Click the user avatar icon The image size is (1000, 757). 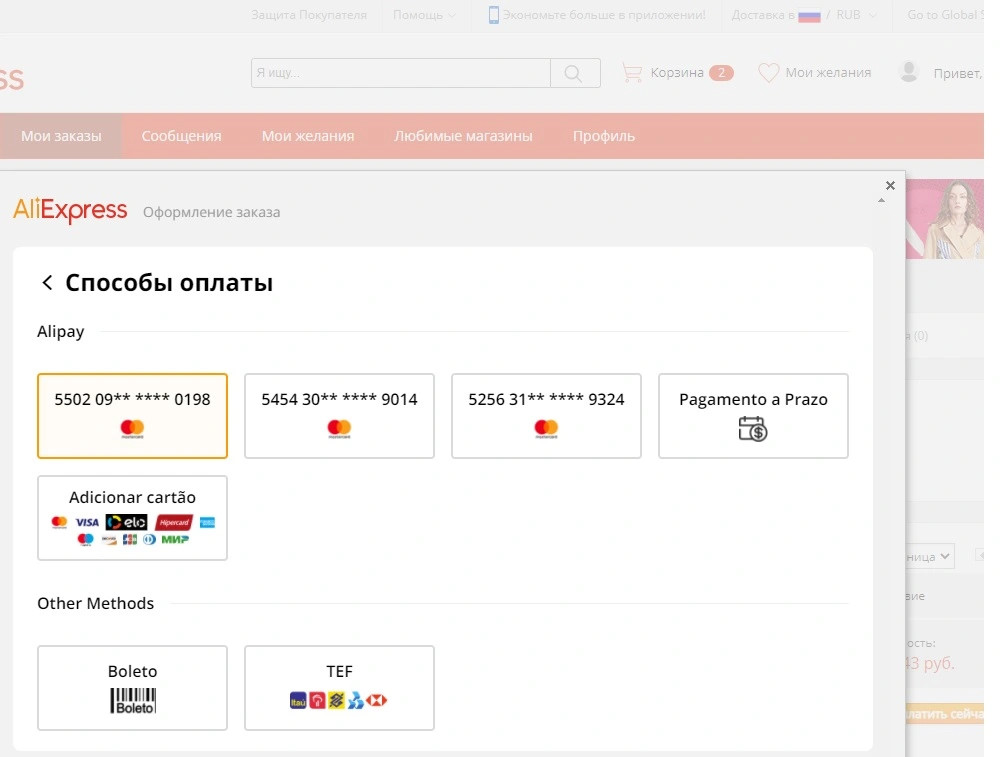click(909, 72)
